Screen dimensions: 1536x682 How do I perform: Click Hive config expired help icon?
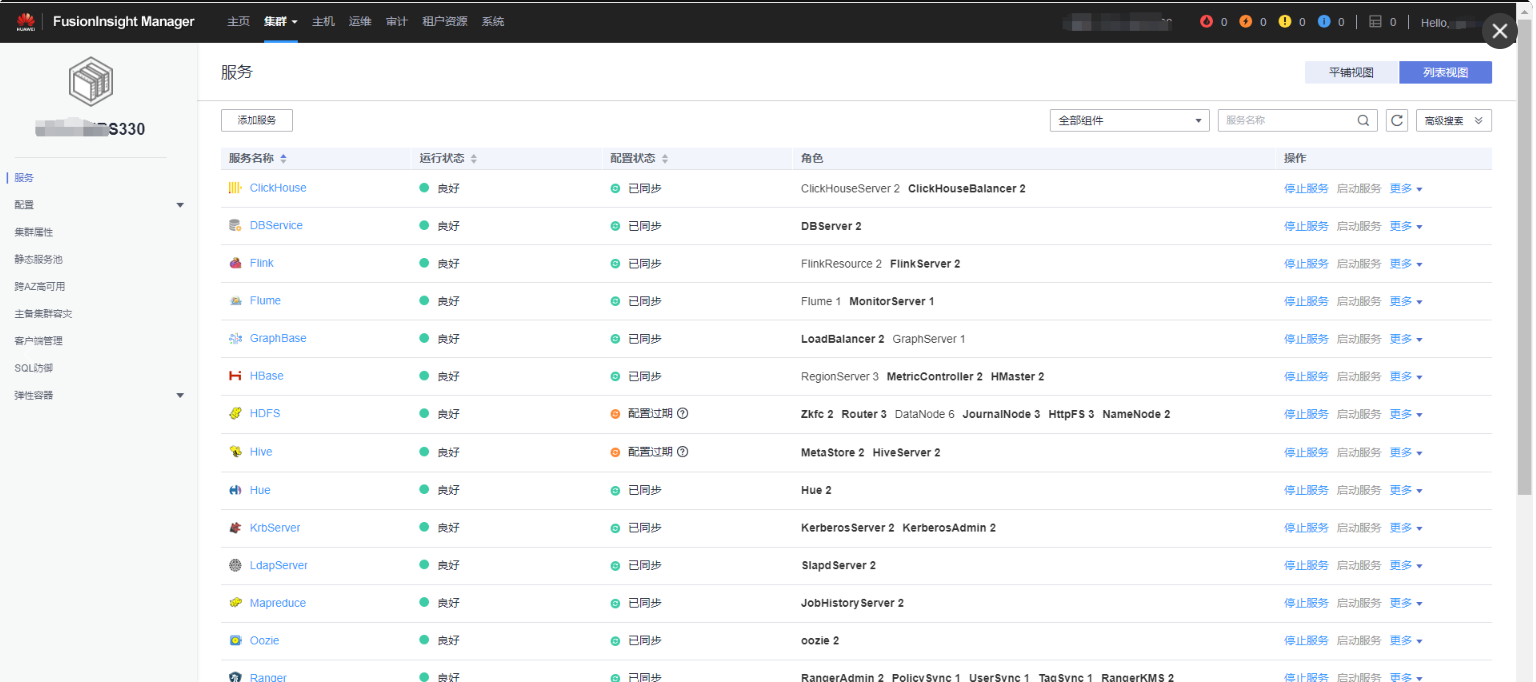point(683,452)
